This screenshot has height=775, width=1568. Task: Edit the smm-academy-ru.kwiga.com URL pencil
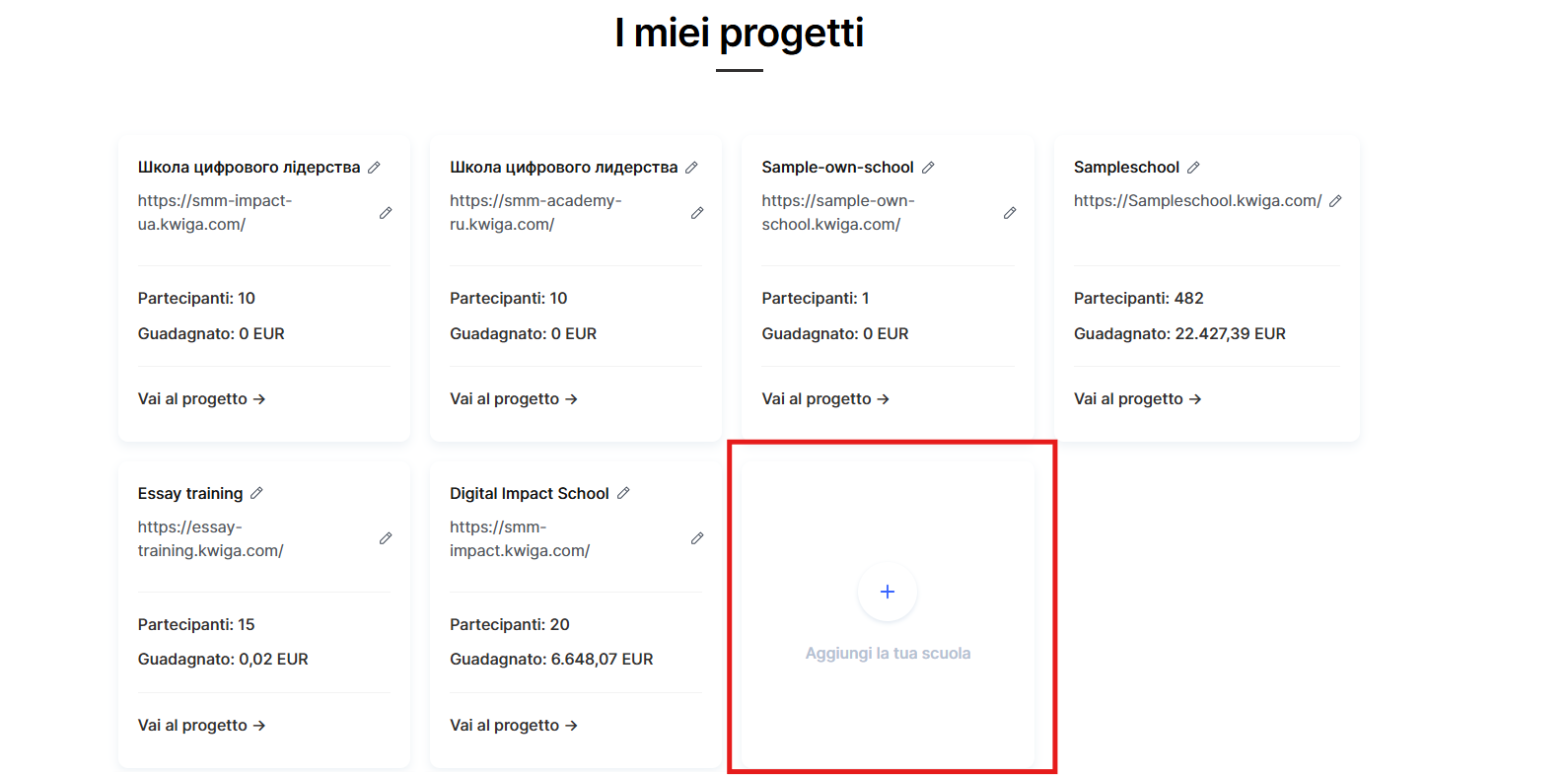pyautogui.click(x=697, y=213)
